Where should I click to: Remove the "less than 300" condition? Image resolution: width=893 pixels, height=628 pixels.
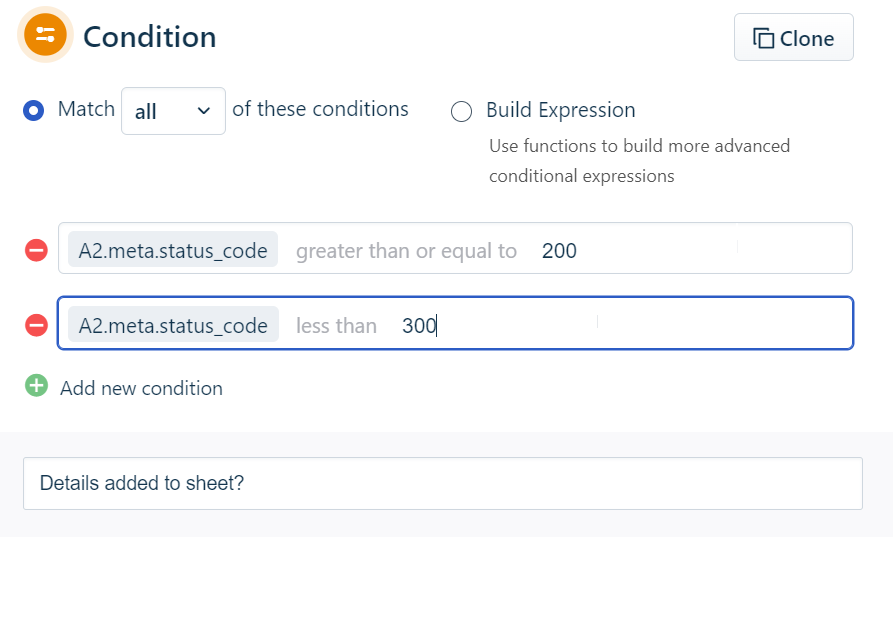tap(36, 325)
